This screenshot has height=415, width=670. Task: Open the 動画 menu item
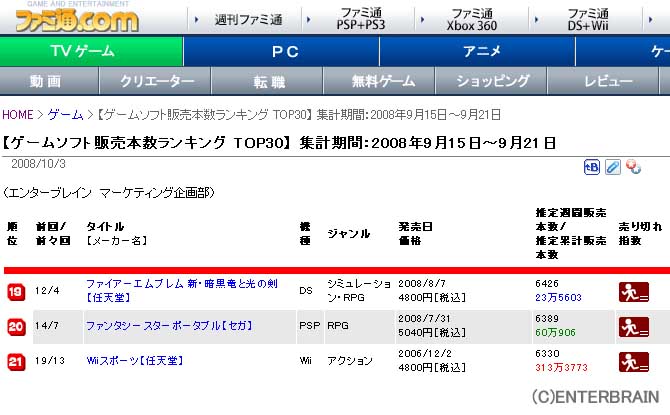49,81
